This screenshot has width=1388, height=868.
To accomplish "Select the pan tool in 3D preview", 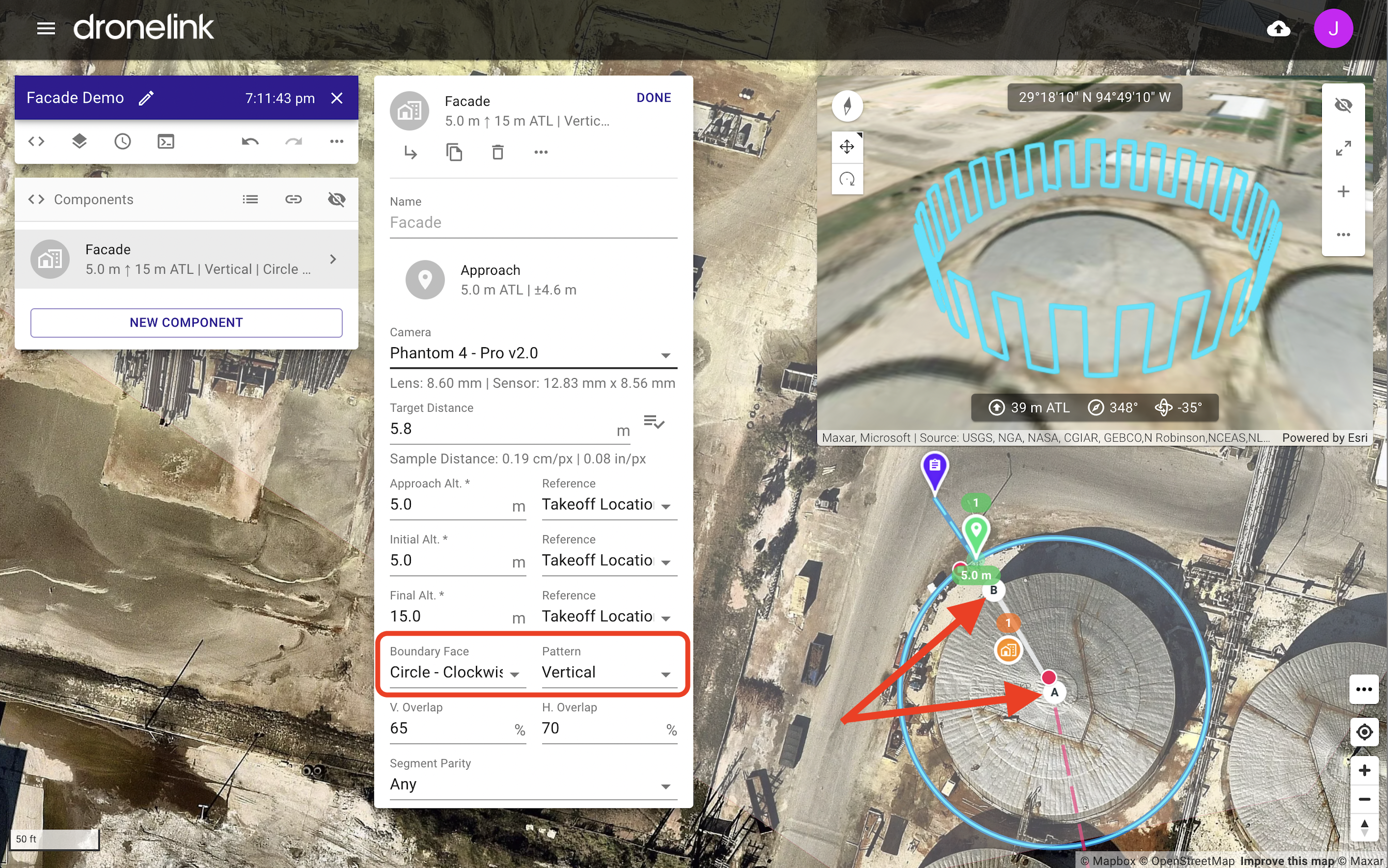I will (847, 147).
